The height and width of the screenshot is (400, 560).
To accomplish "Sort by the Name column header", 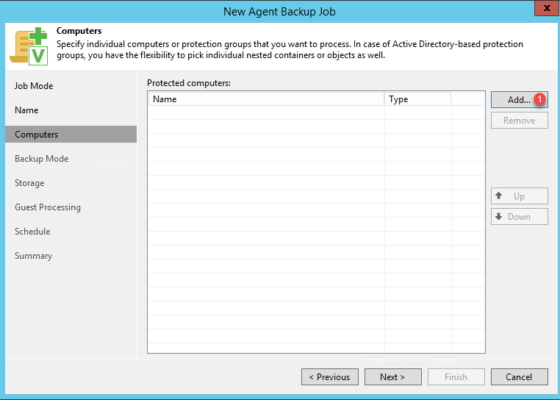I will (x=266, y=99).
